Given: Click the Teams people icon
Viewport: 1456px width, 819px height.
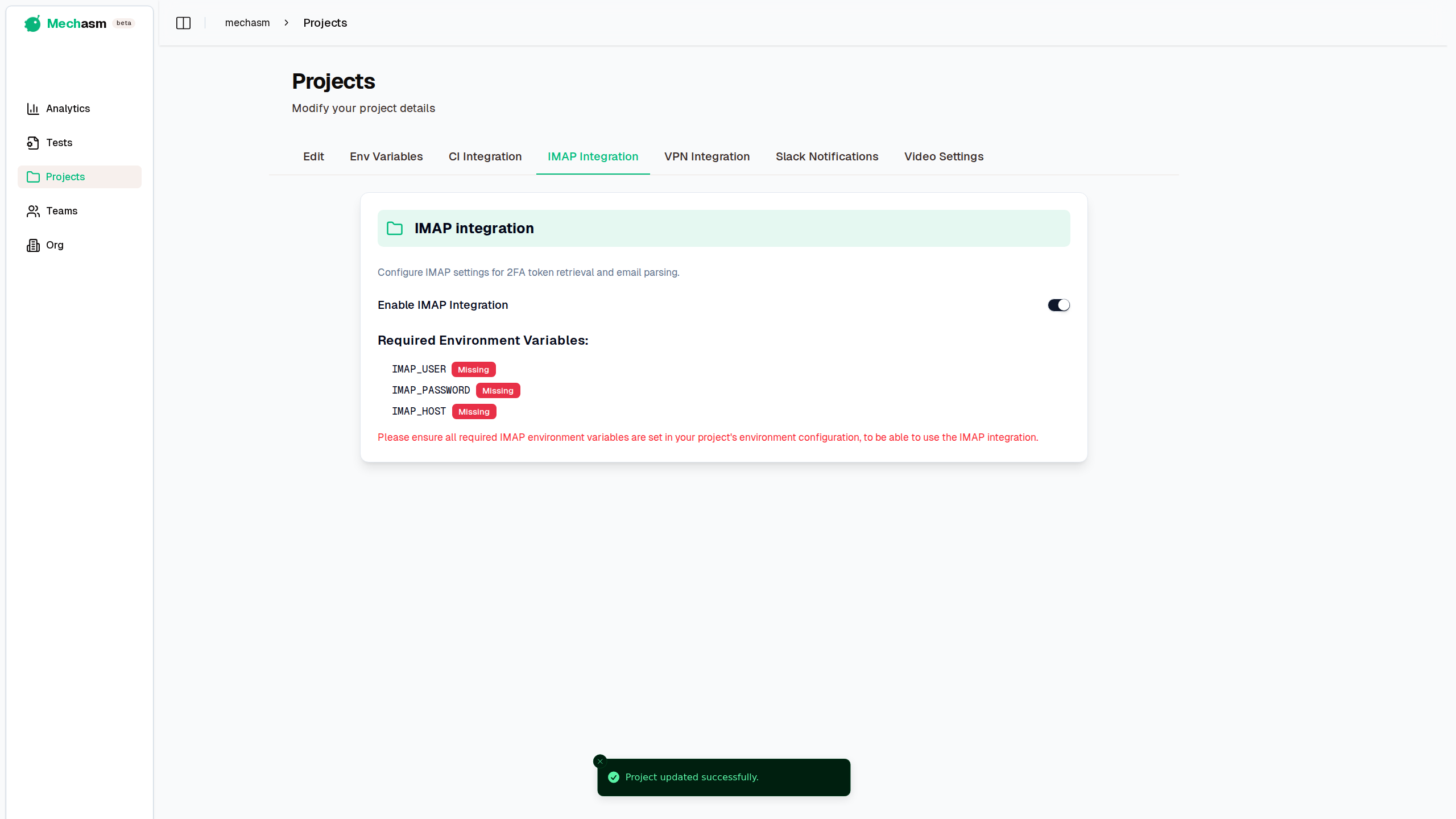Looking at the screenshot, I should (33, 211).
